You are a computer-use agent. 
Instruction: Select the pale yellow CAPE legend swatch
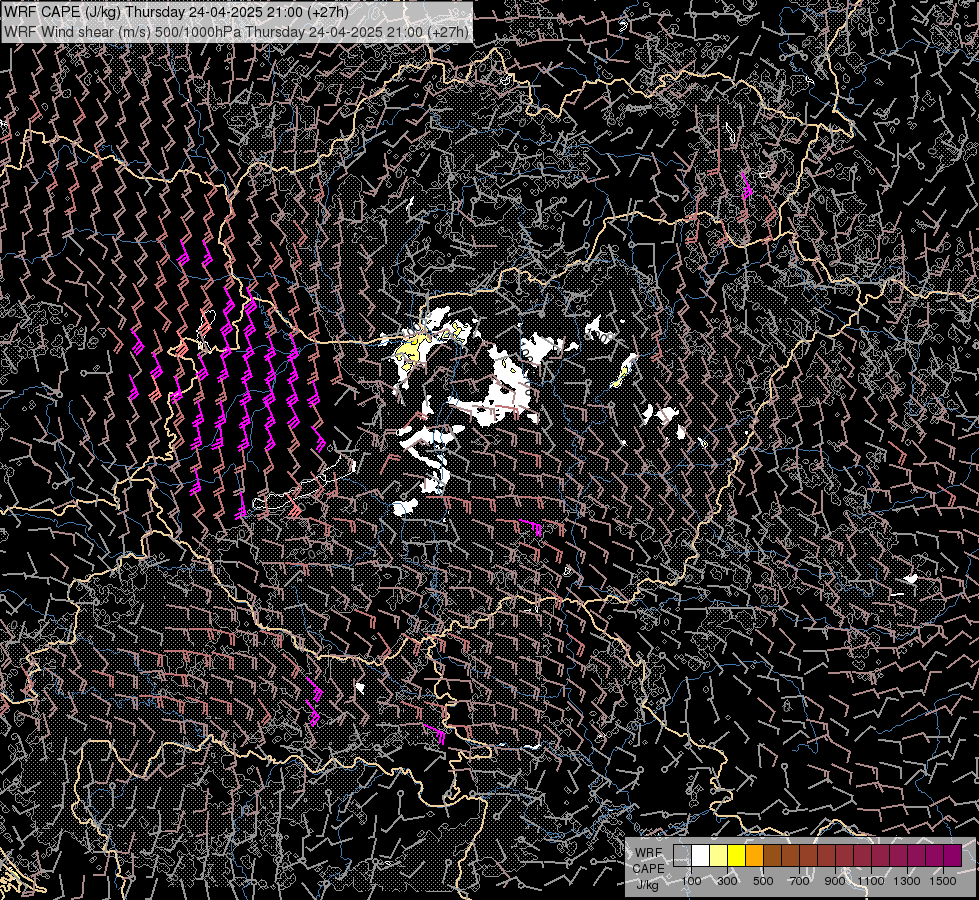tap(719, 856)
